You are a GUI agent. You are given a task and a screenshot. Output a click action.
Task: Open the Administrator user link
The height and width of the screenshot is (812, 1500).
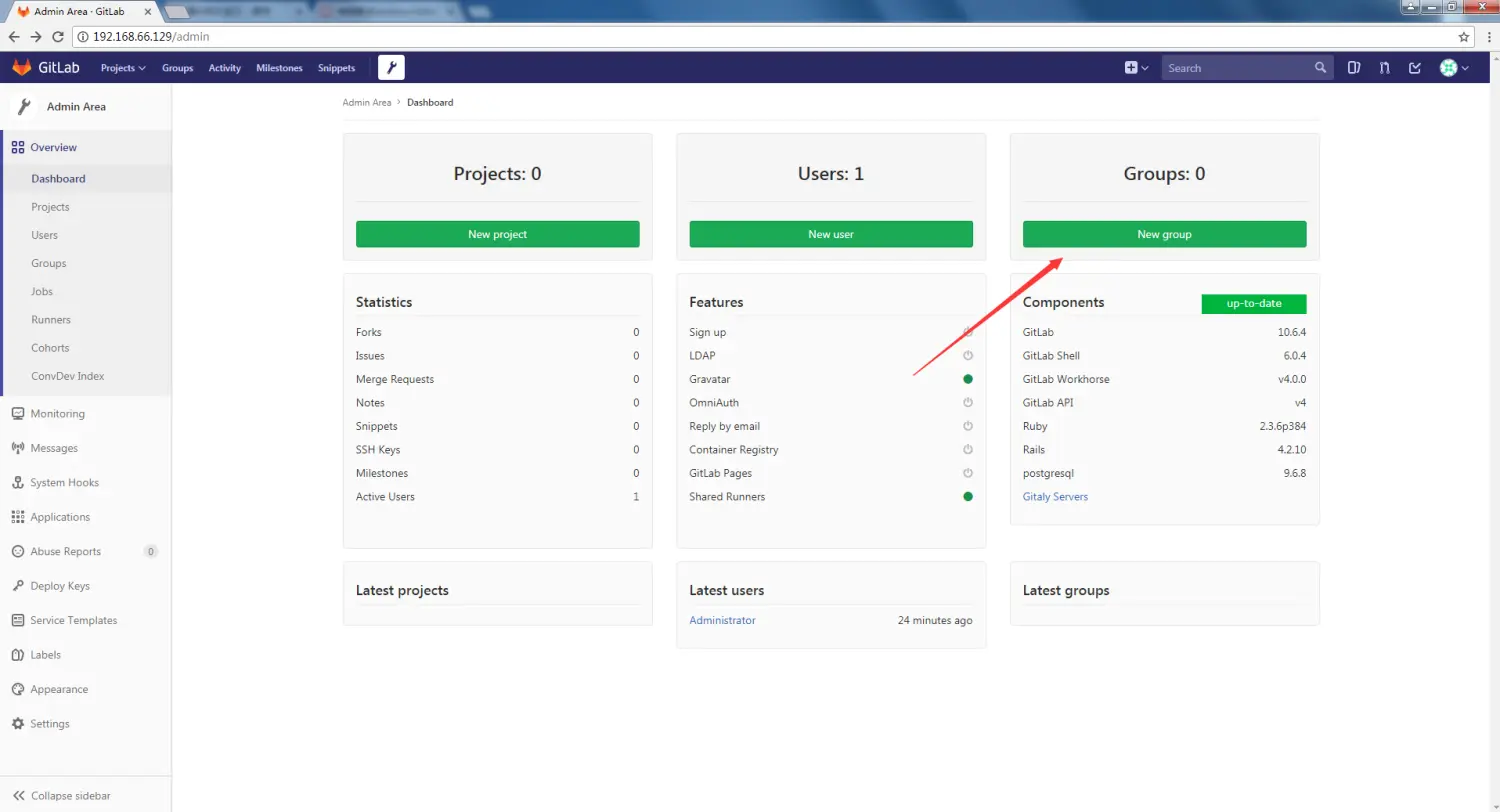(x=722, y=620)
